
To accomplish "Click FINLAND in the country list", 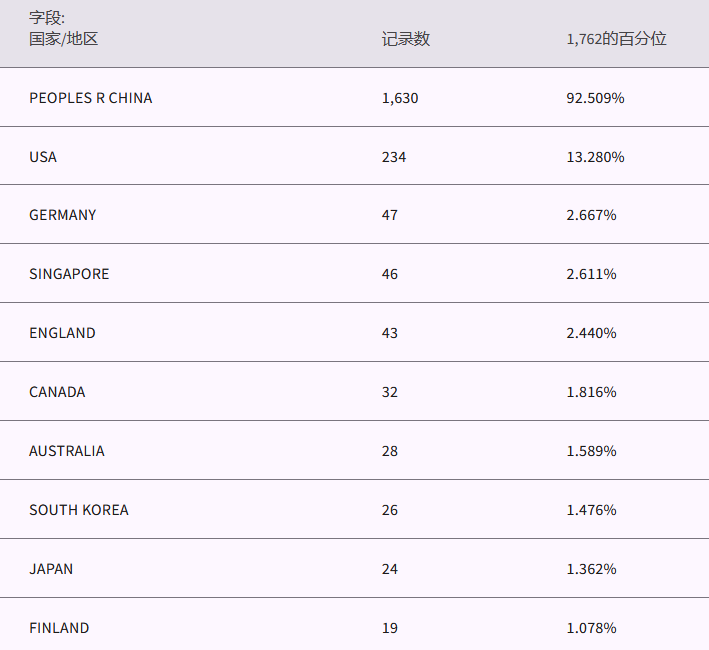I will tap(59, 628).
